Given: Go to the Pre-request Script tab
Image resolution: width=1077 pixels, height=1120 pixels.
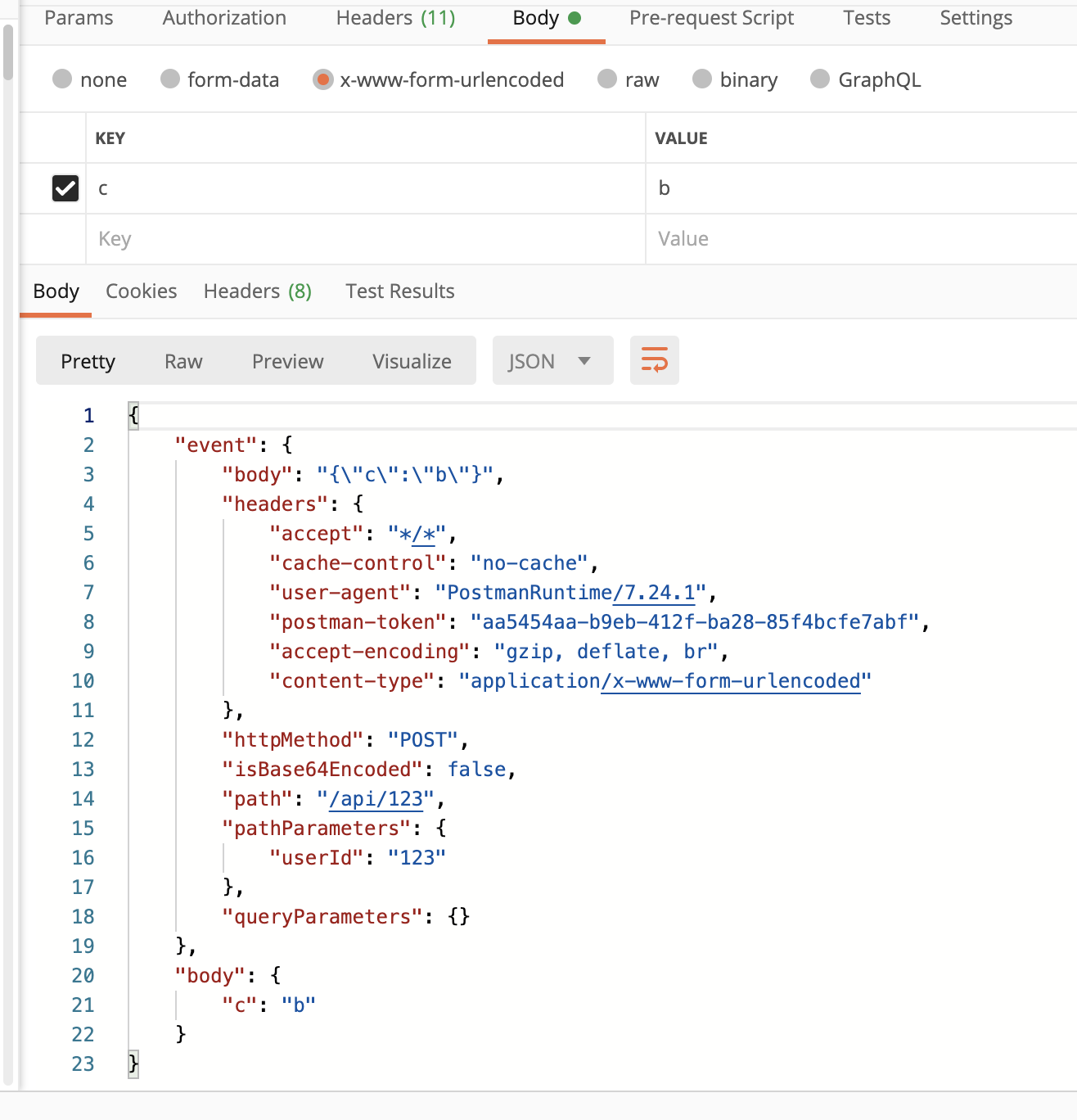Looking at the screenshot, I should (711, 18).
